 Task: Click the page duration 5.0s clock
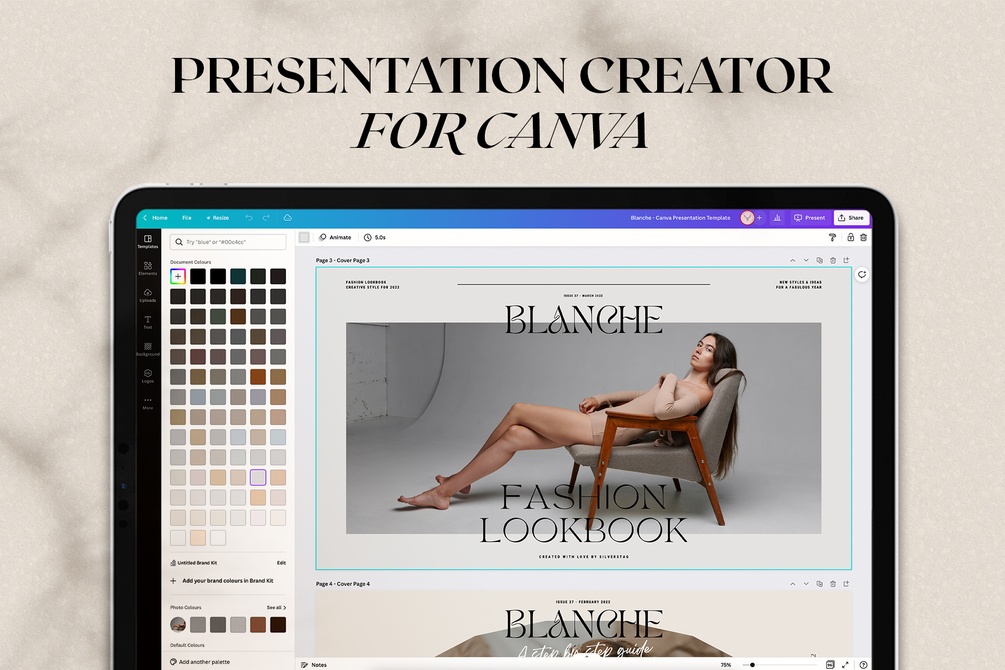click(375, 237)
